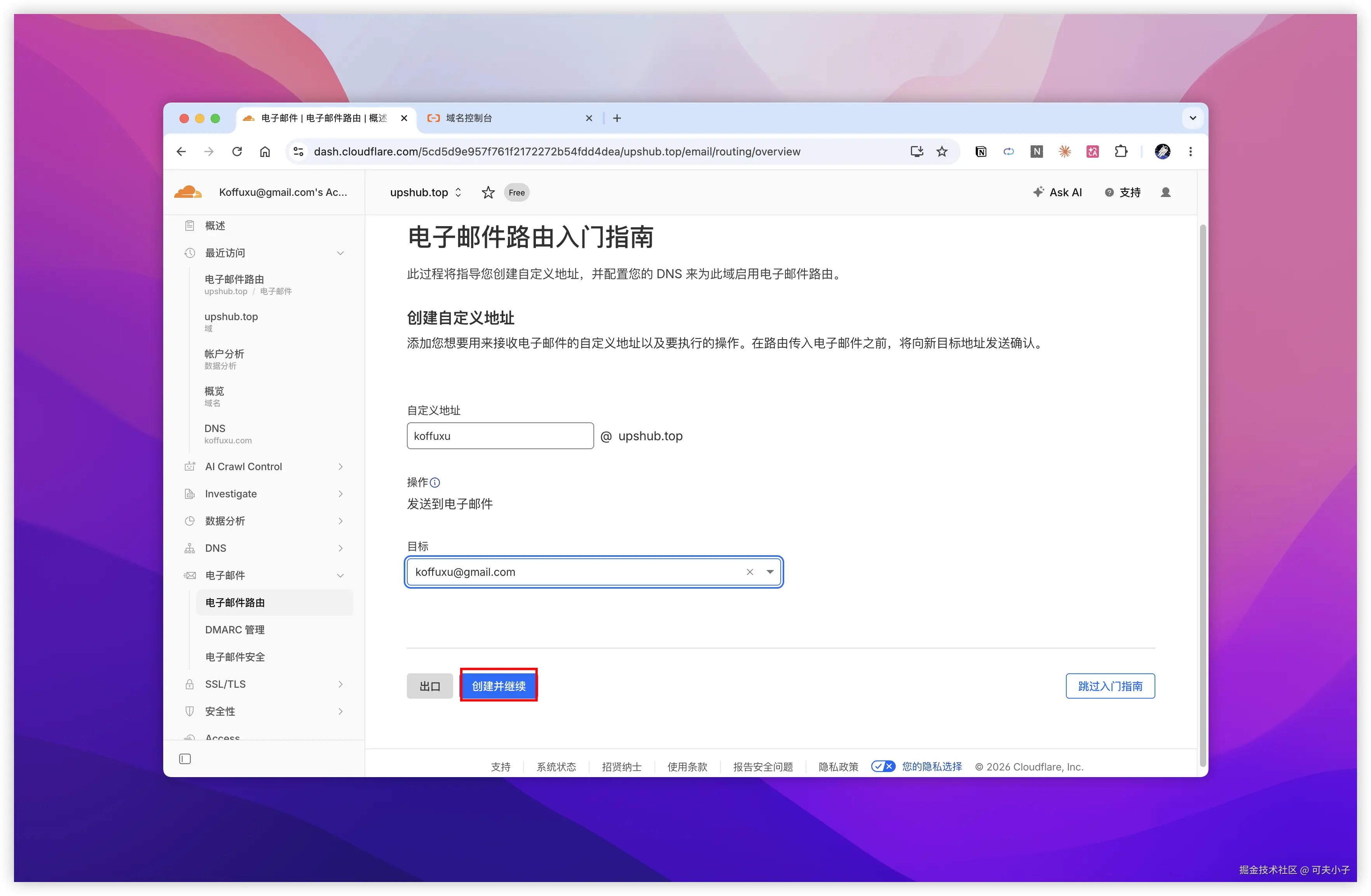Screen dimensions: 1371x896
Task: Open the tab search dropdown in Chrome
Action: [x=1192, y=118]
